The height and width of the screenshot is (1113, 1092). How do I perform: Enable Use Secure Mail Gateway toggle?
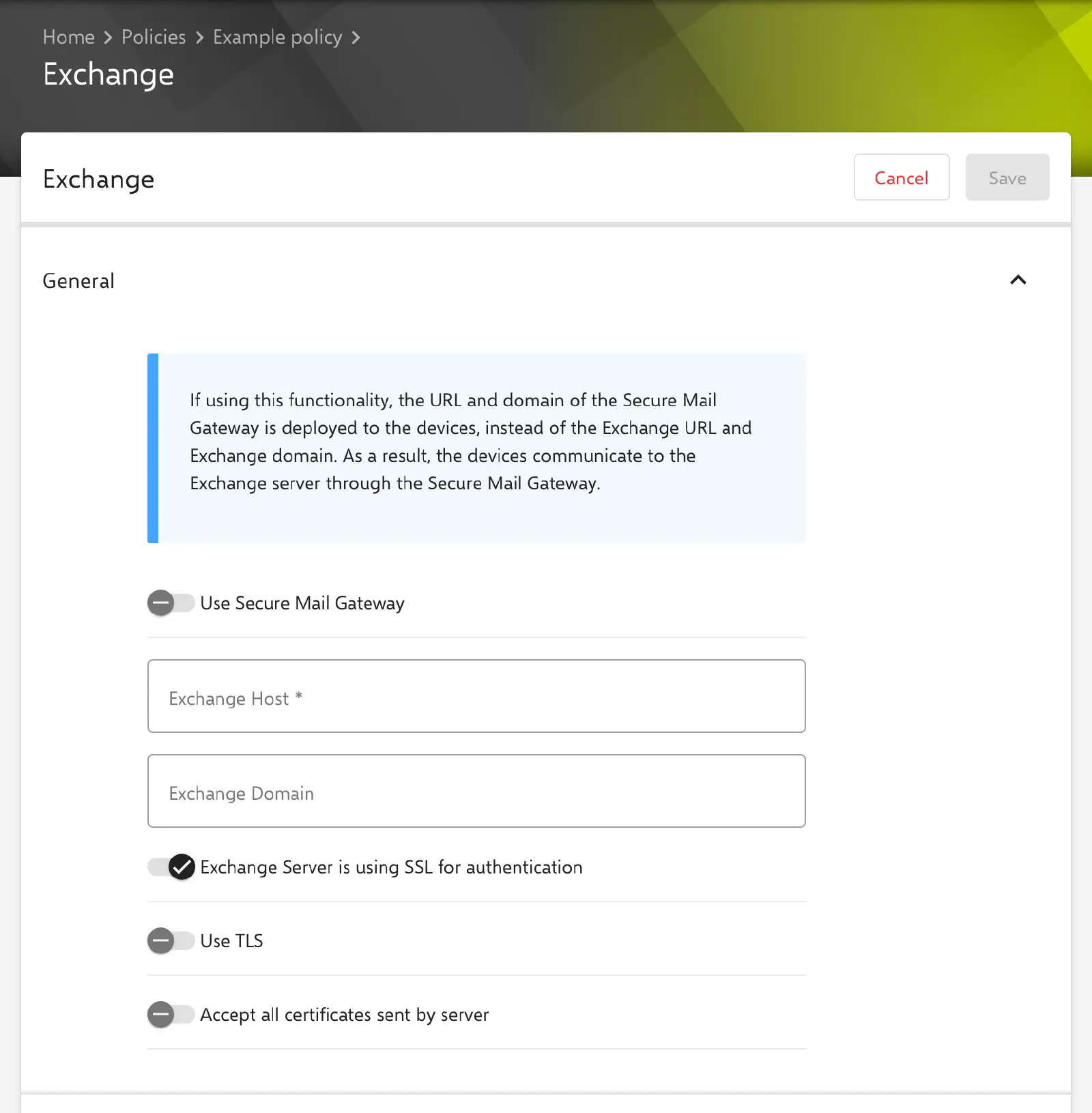point(171,603)
